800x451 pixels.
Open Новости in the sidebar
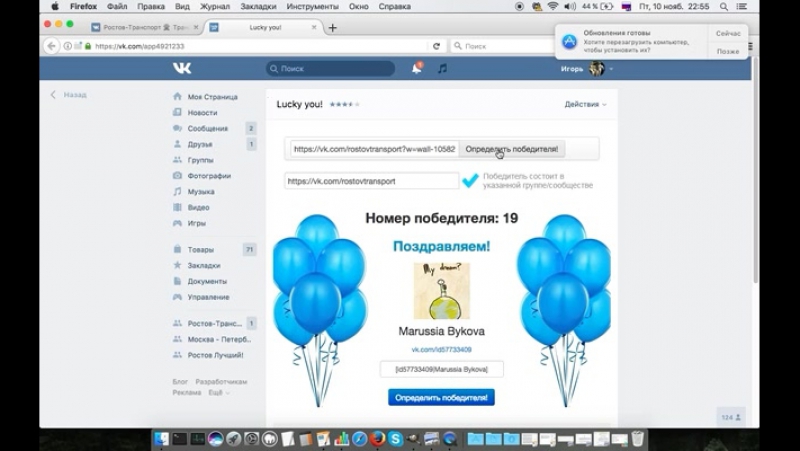coord(202,112)
